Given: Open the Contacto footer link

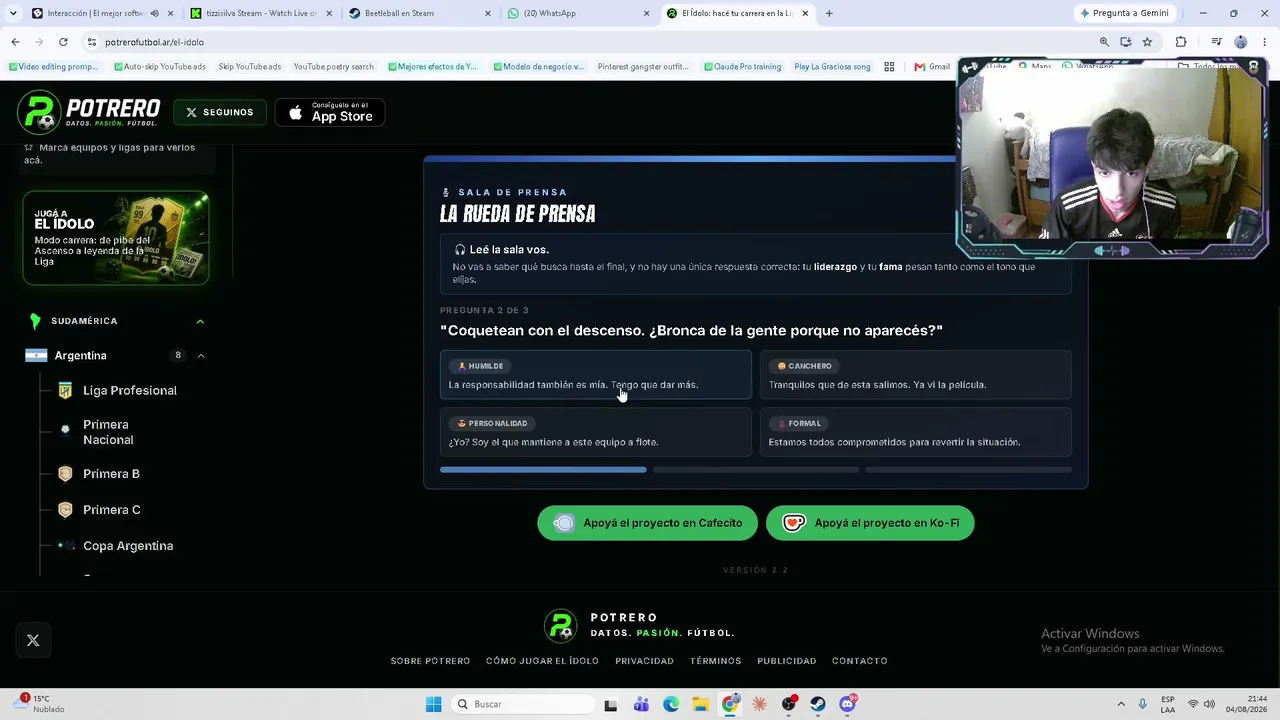Looking at the screenshot, I should click(859, 661).
